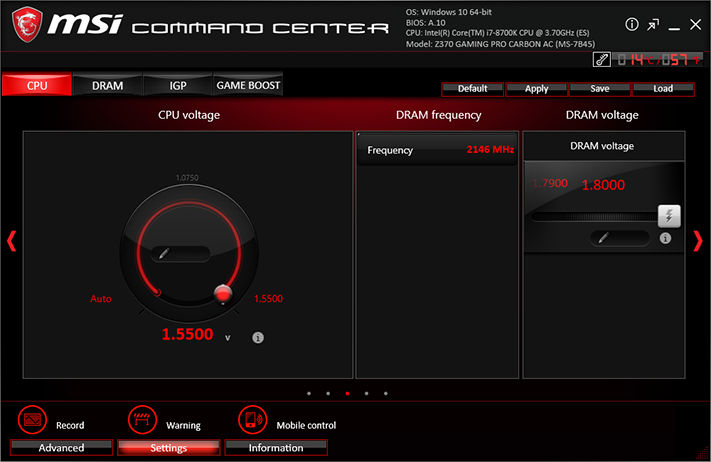The height and width of the screenshot is (462, 711).
Task: Minimize the Command Center window
Action: click(x=674, y=29)
